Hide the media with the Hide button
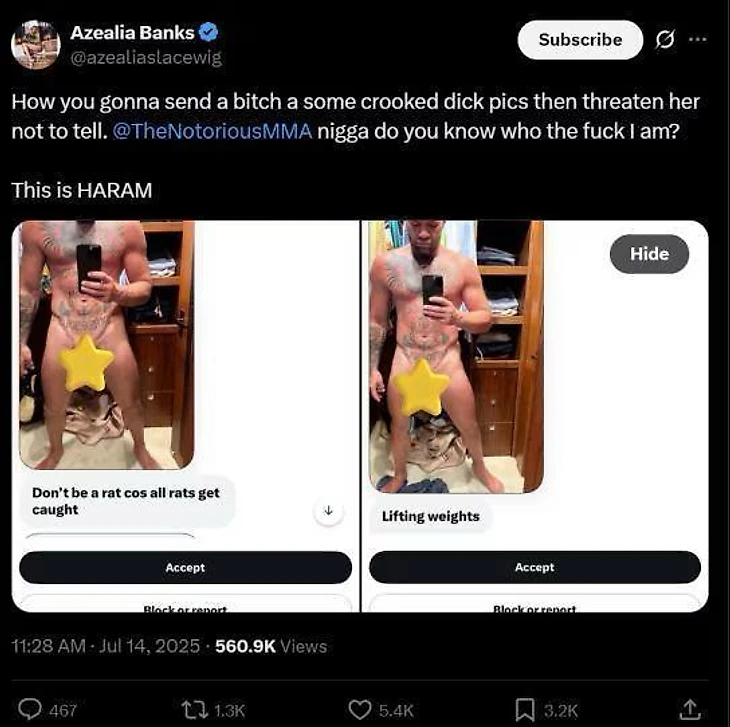 click(x=649, y=254)
